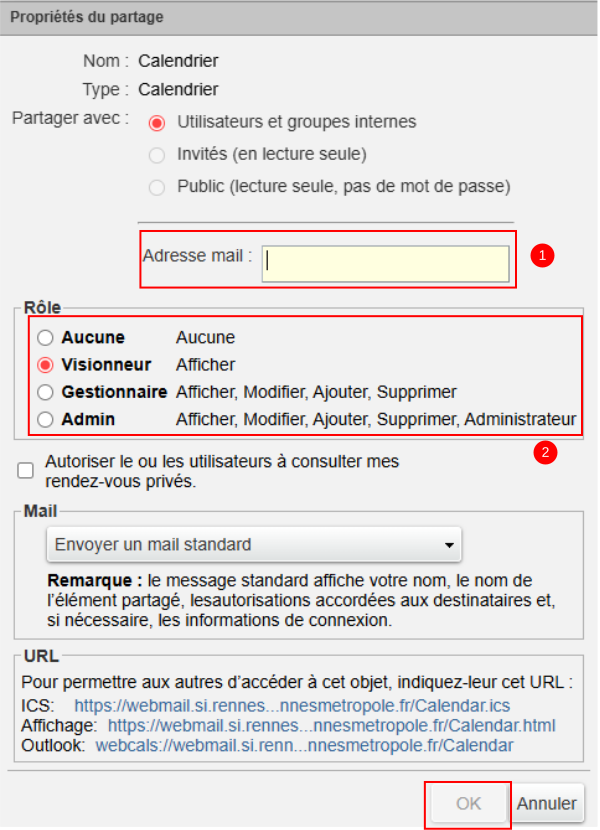Open the Envoyer un mail standard dropdown
600x830 pixels.
point(254,545)
